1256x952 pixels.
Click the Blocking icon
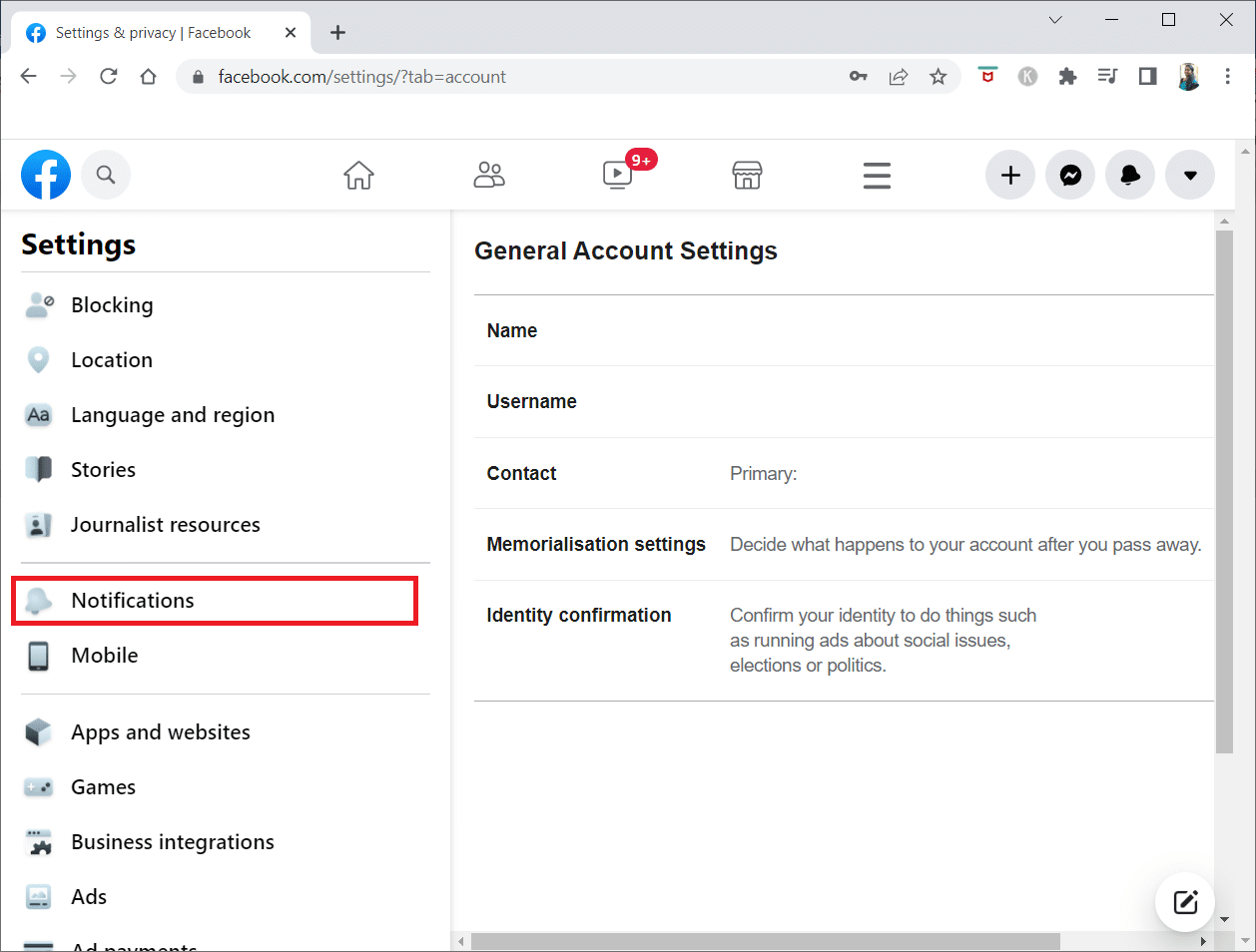(39, 305)
